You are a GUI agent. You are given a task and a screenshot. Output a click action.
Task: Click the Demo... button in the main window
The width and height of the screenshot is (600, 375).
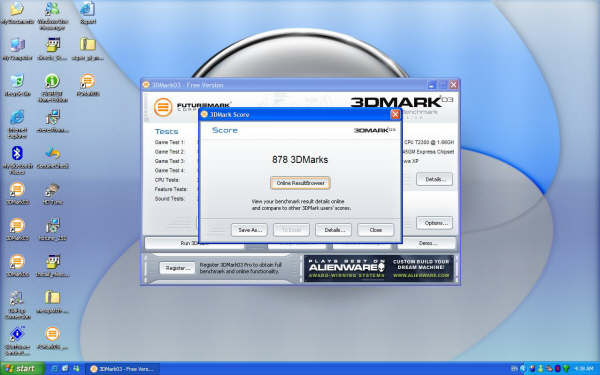point(427,243)
